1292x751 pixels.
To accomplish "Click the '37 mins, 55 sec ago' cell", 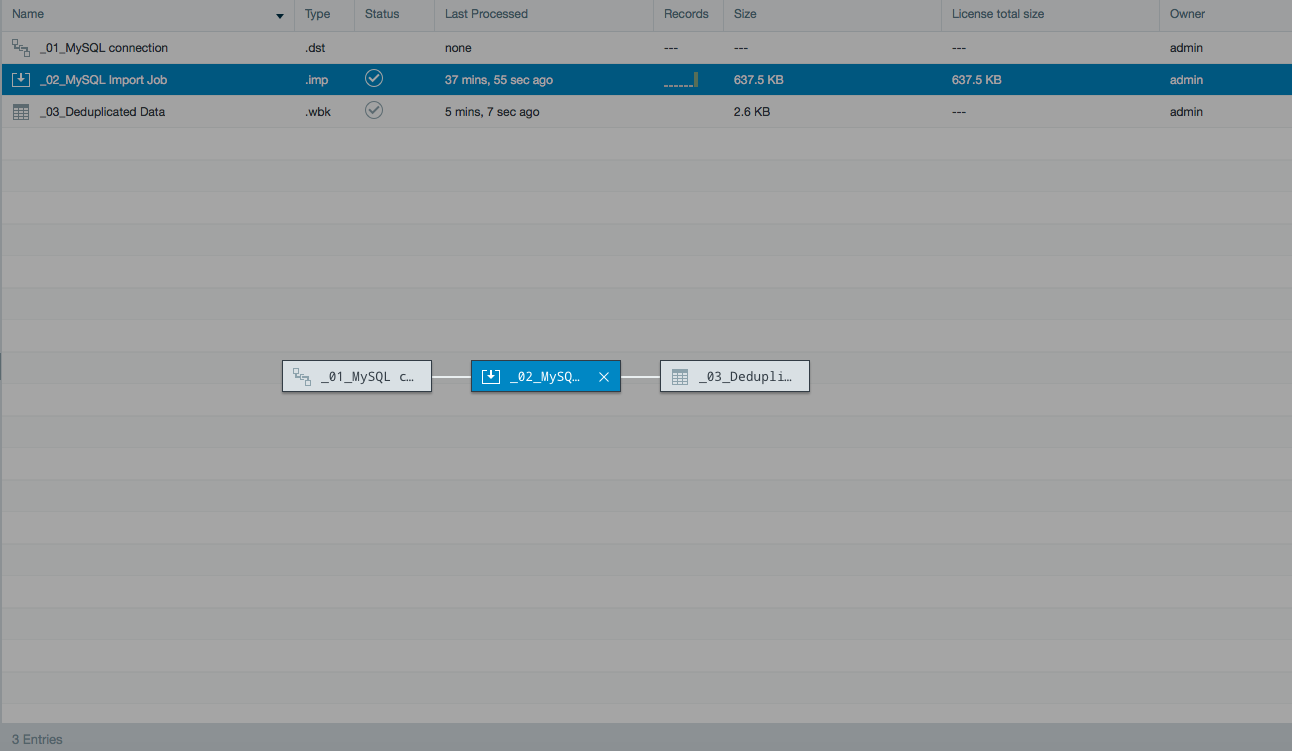I will (x=499, y=80).
